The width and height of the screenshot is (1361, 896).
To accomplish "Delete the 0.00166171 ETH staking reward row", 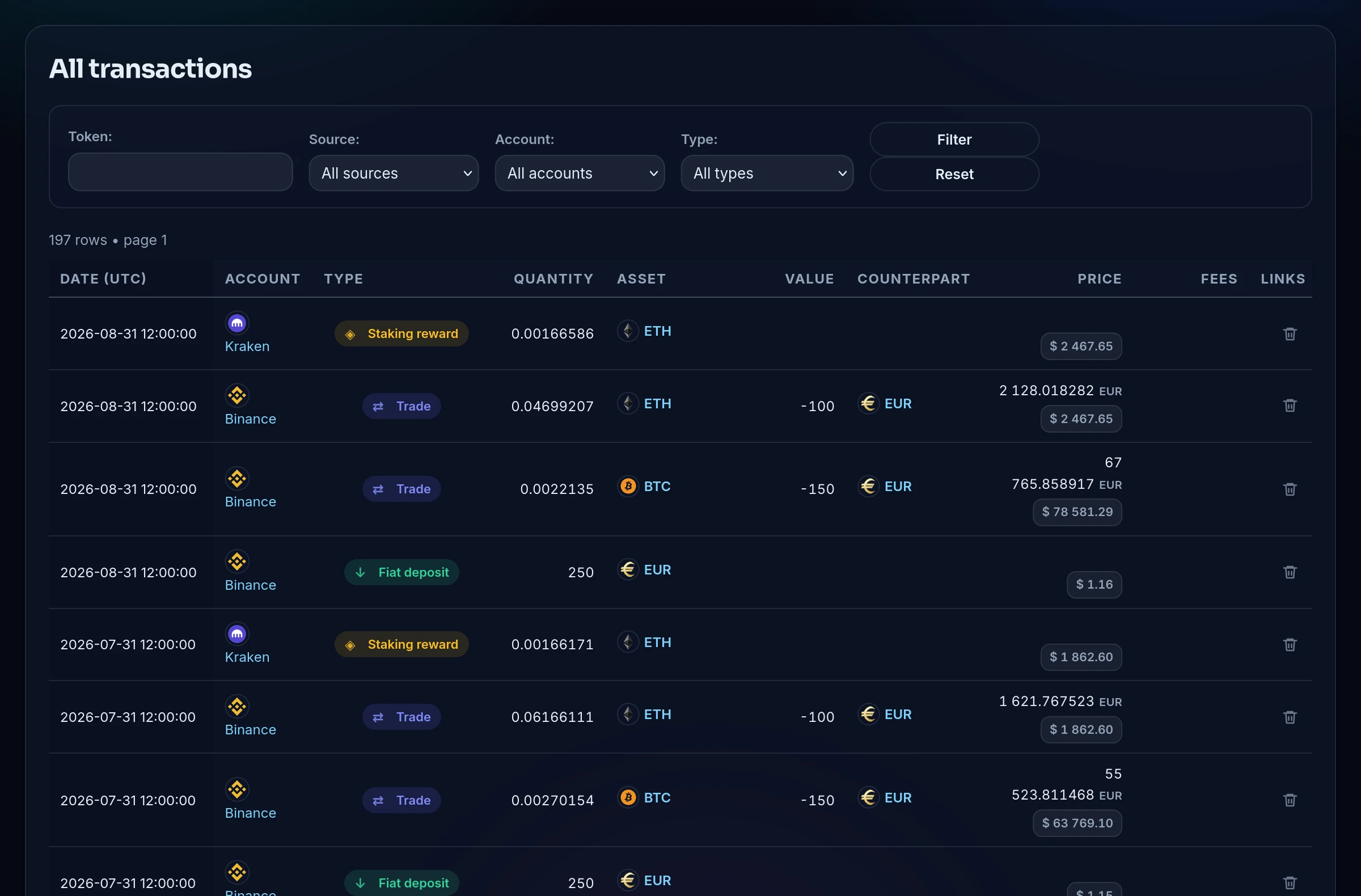I will tap(1290, 645).
